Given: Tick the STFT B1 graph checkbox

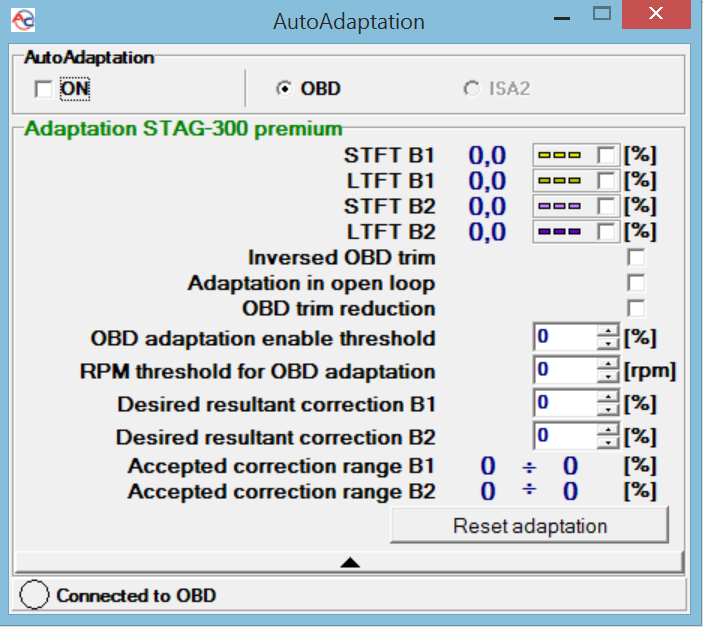Looking at the screenshot, I should (x=606, y=156).
